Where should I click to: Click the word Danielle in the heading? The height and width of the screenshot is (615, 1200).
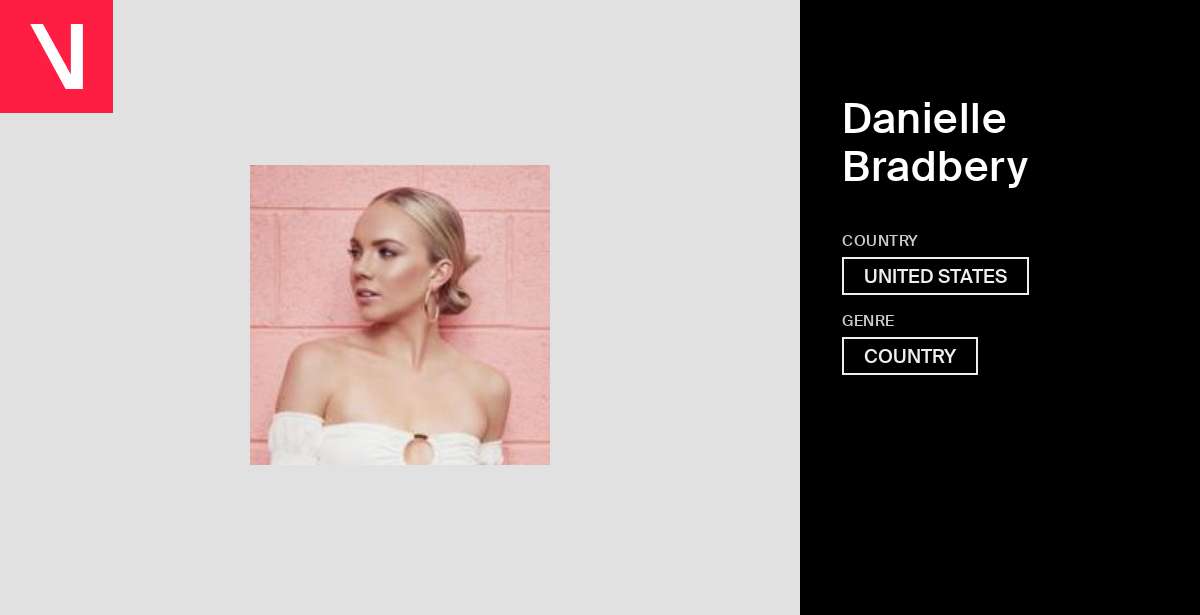tap(924, 118)
